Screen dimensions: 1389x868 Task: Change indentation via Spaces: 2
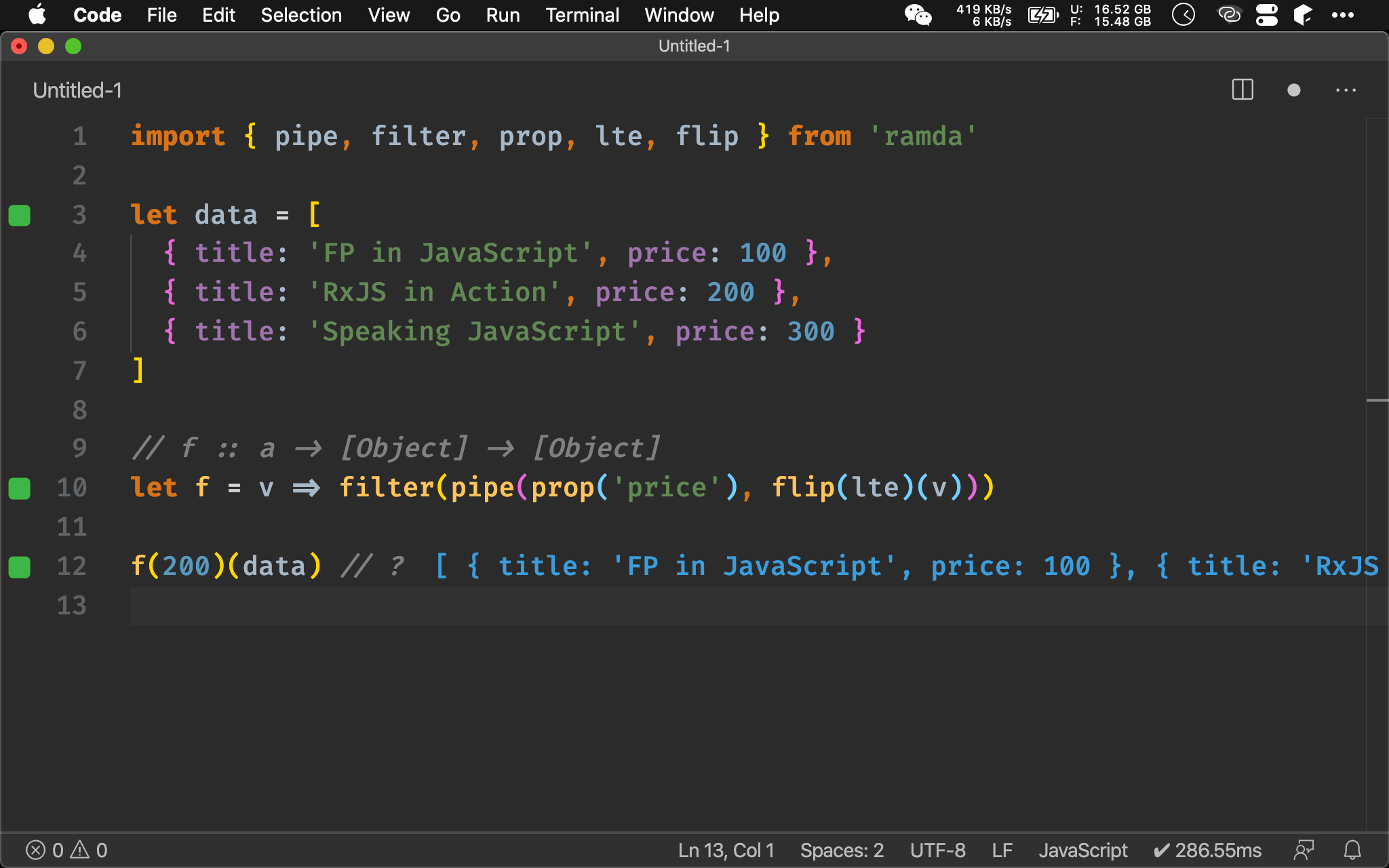point(842,850)
